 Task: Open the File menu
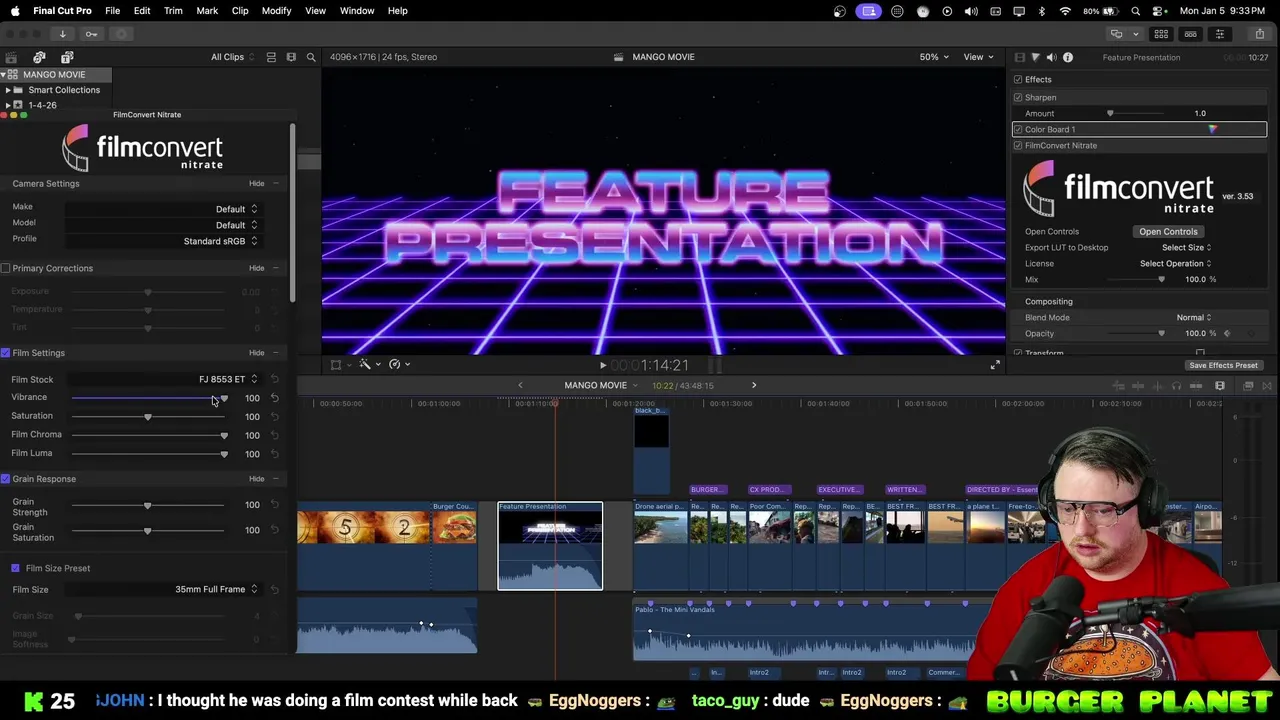(x=112, y=10)
